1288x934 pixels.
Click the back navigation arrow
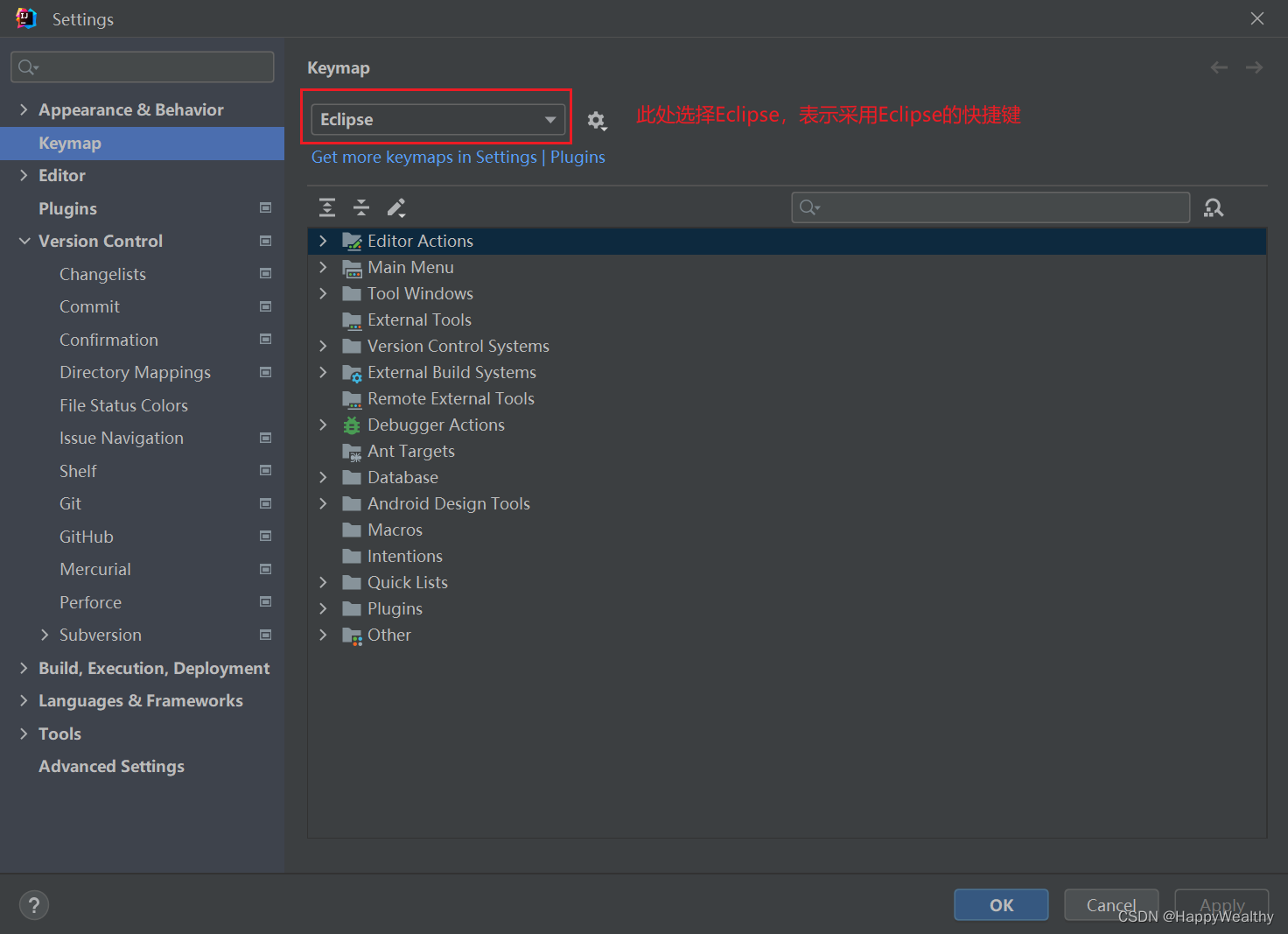(x=1219, y=67)
